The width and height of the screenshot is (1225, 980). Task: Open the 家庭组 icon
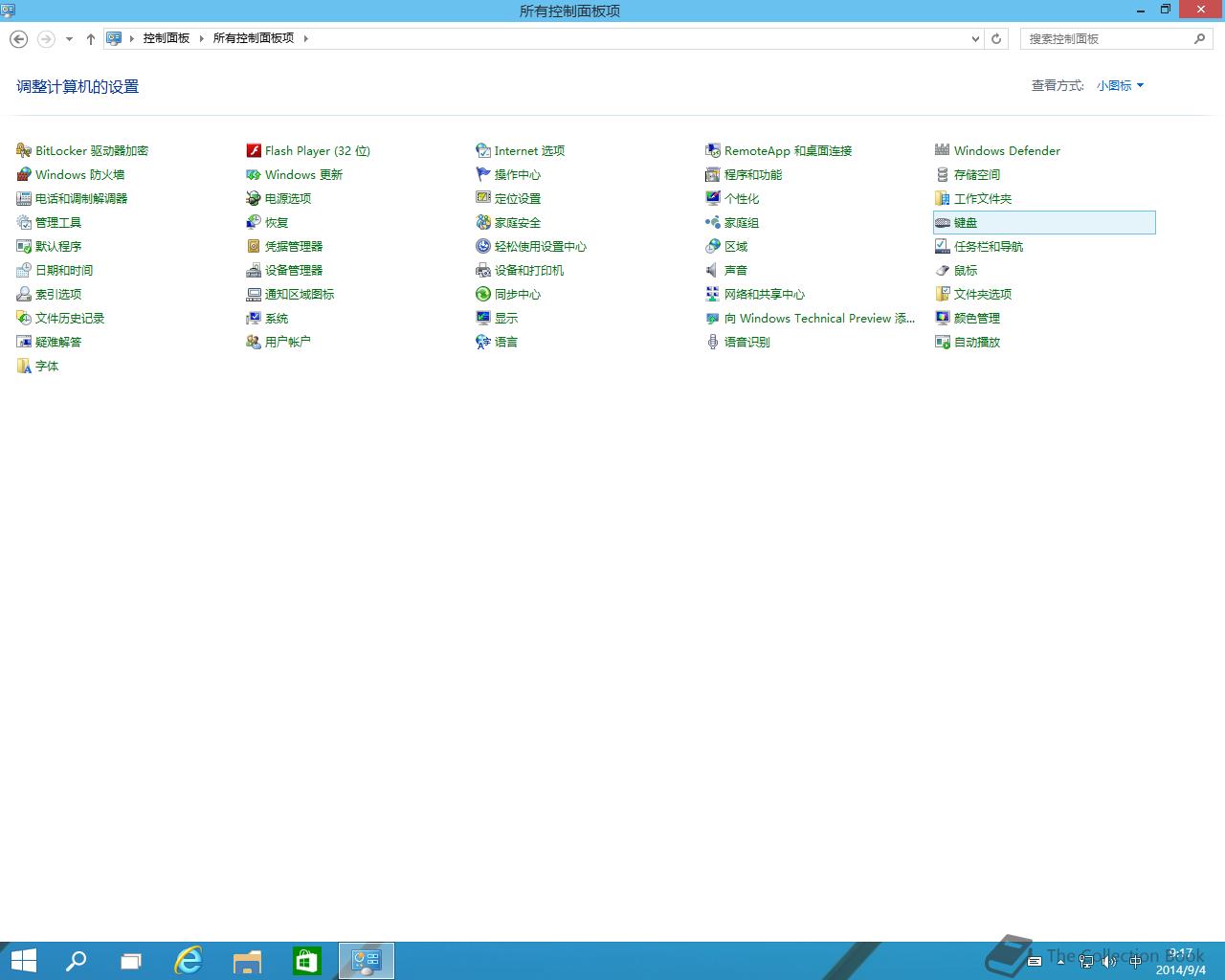(x=713, y=222)
